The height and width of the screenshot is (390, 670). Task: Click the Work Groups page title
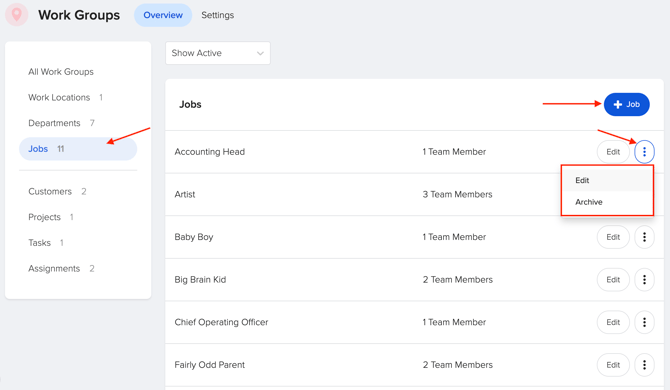(79, 15)
